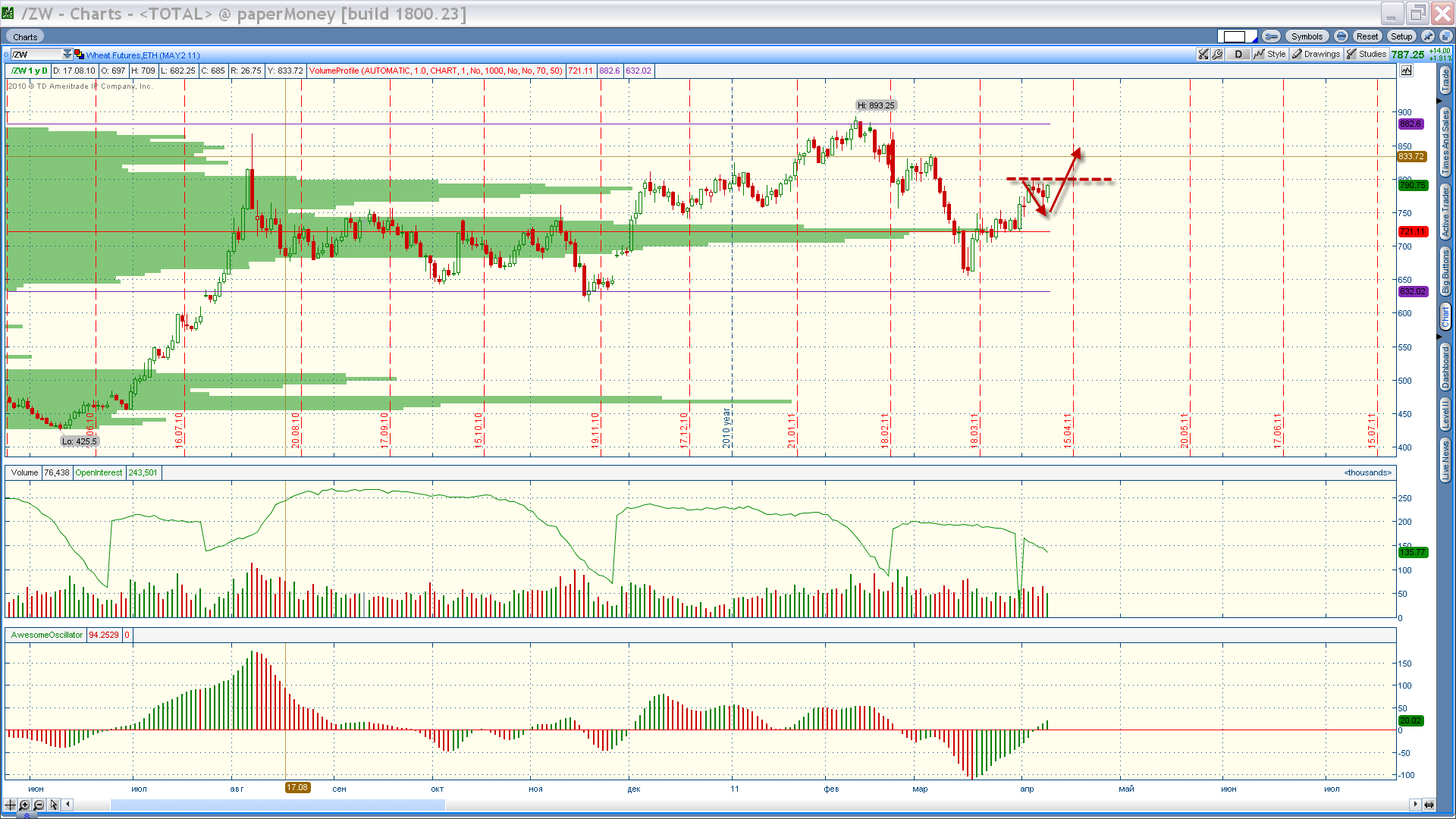Open the Studies menu

click(1367, 54)
